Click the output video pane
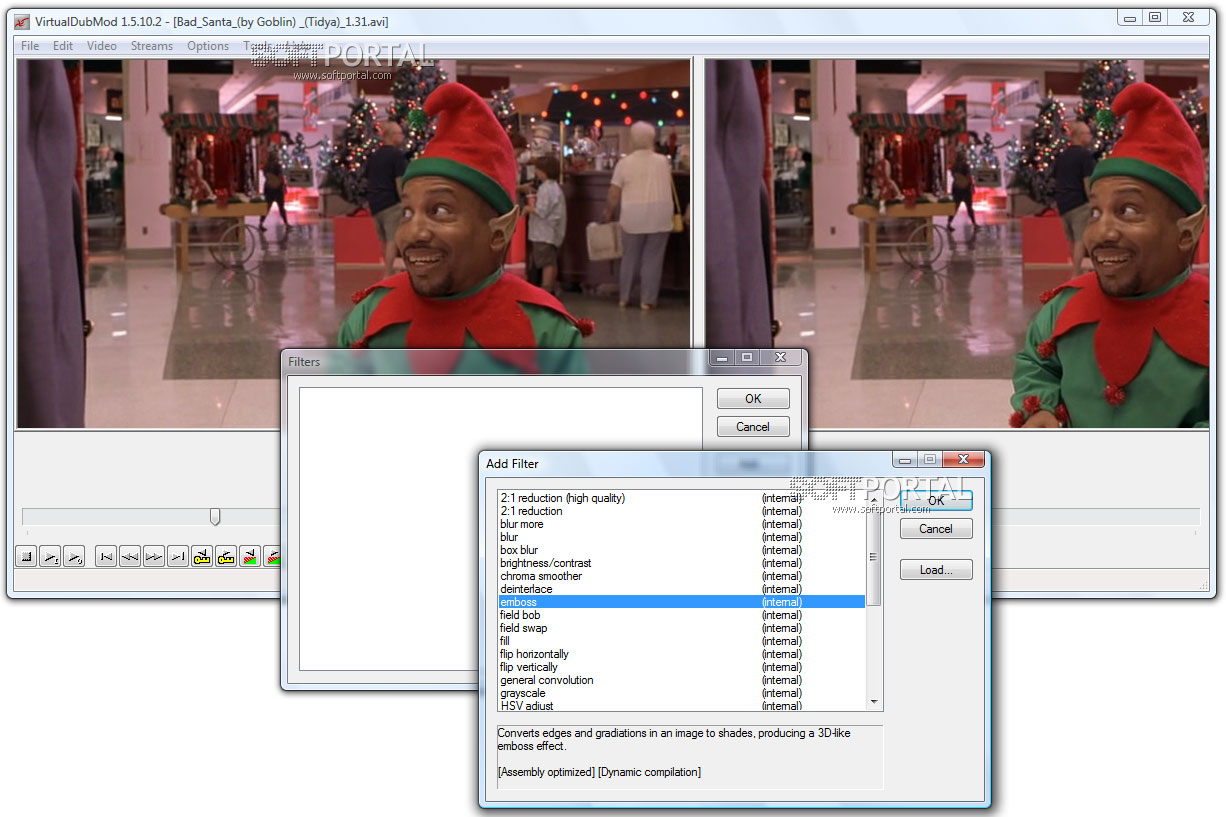The image size is (1226, 817). pyautogui.click(x=956, y=243)
